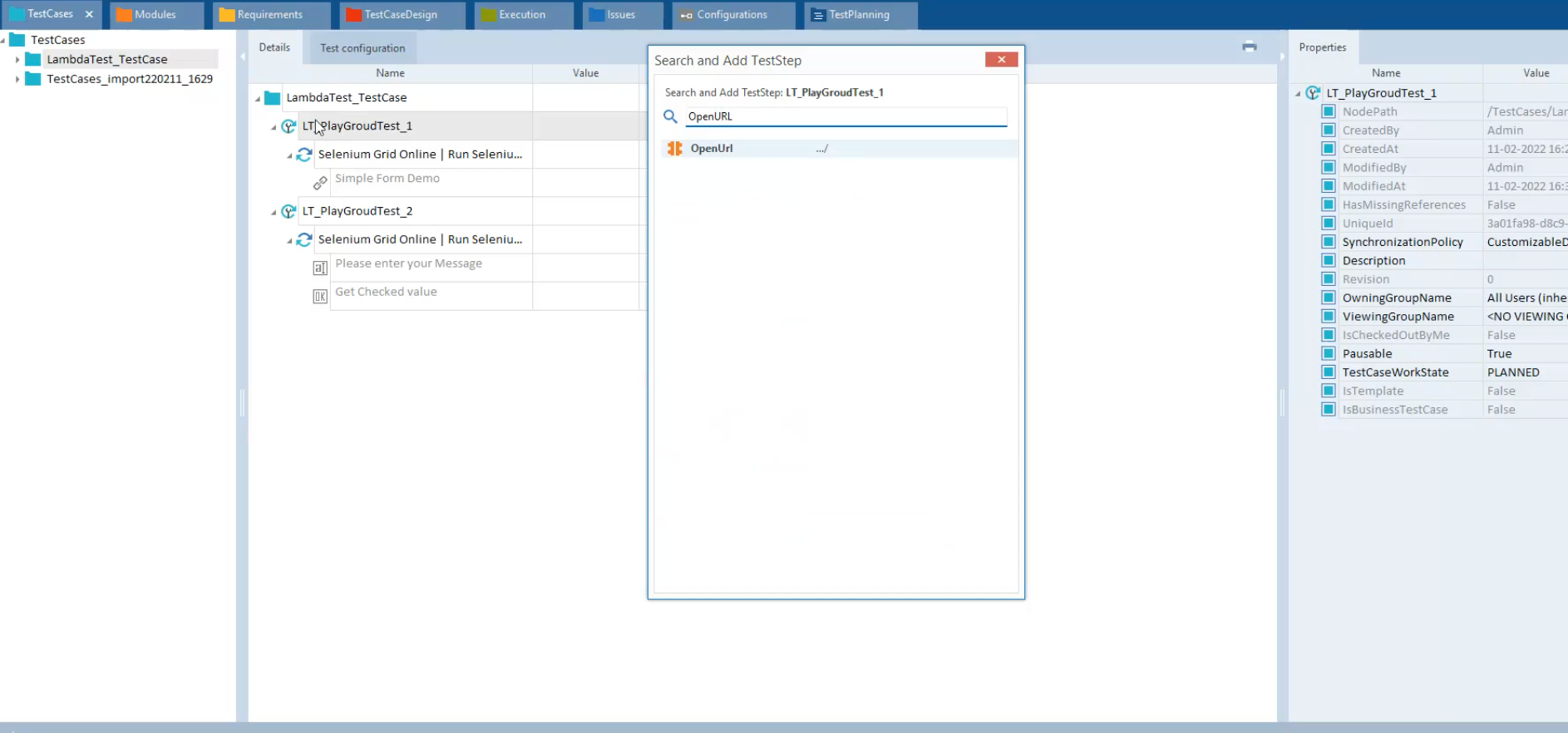
Task: Collapse the LT_PlayGroudTest_1 node
Action: [274, 127]
